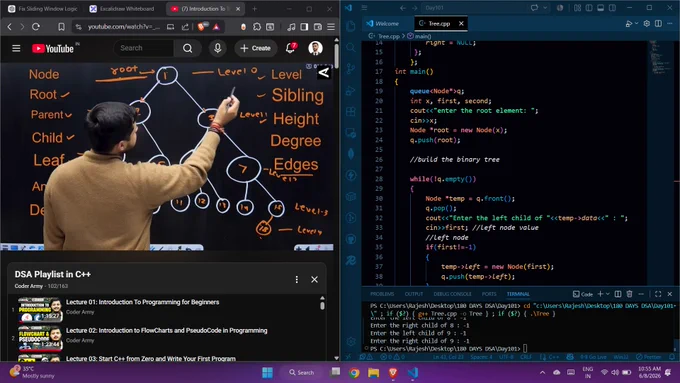Show hidden system tray icons chevron
This screenshot has width=680, height=383.
(543, 372)
